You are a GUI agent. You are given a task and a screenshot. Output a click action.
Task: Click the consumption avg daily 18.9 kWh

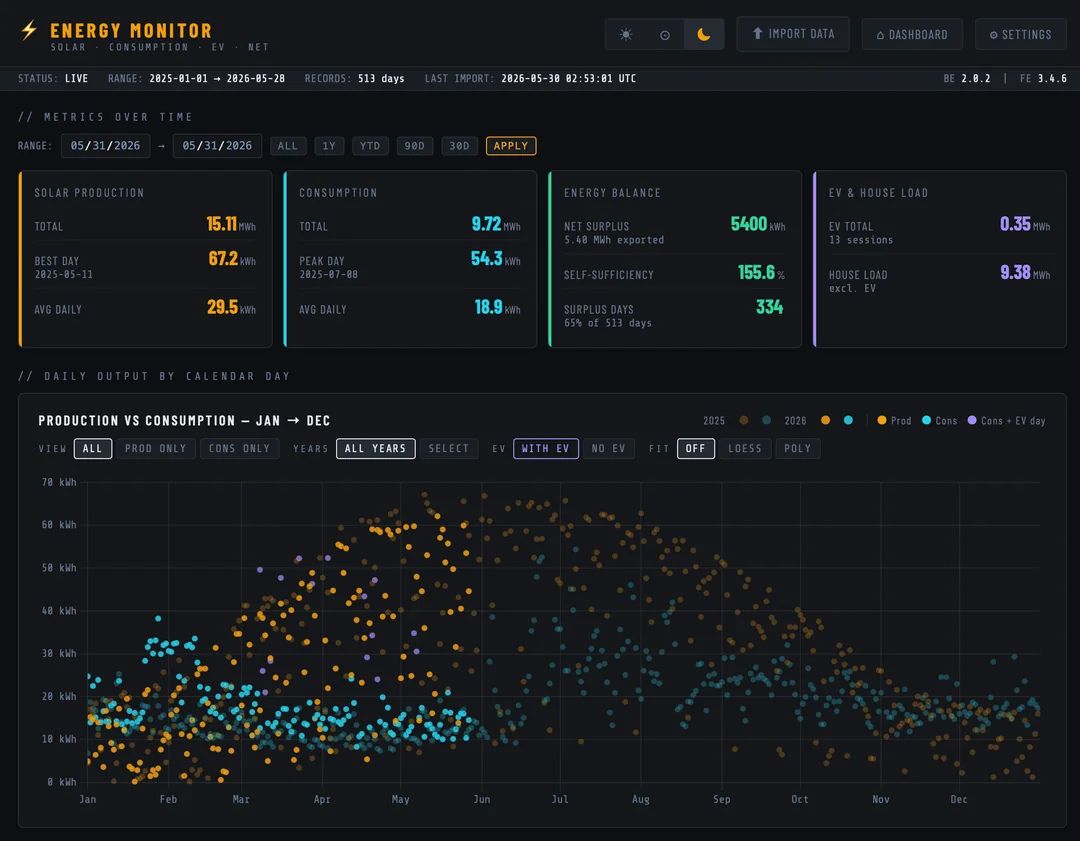(x=497, y=307)
